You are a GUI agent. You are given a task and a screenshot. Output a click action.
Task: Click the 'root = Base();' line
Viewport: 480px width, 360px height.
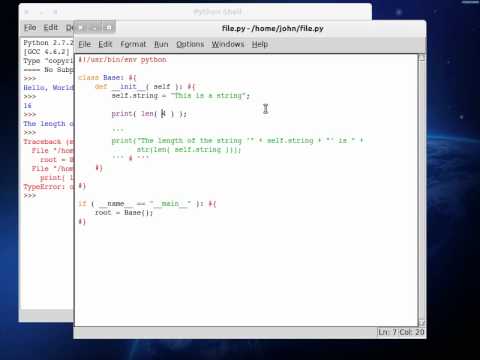click(x=124, y=213)
